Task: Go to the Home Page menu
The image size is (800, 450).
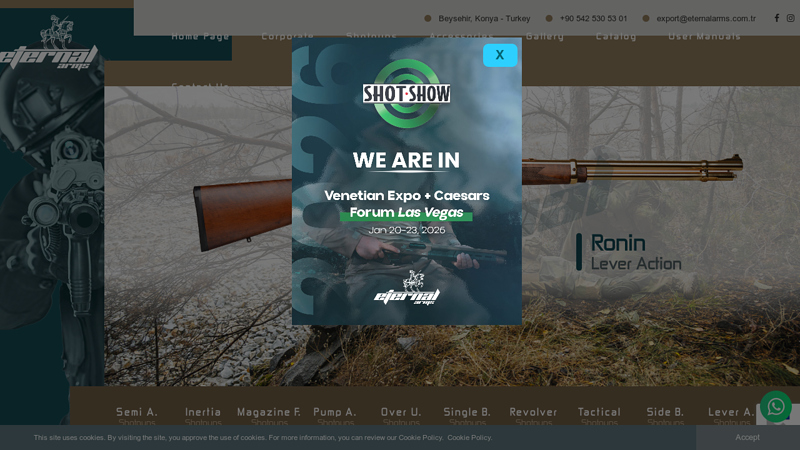Action: click(200, 37)
